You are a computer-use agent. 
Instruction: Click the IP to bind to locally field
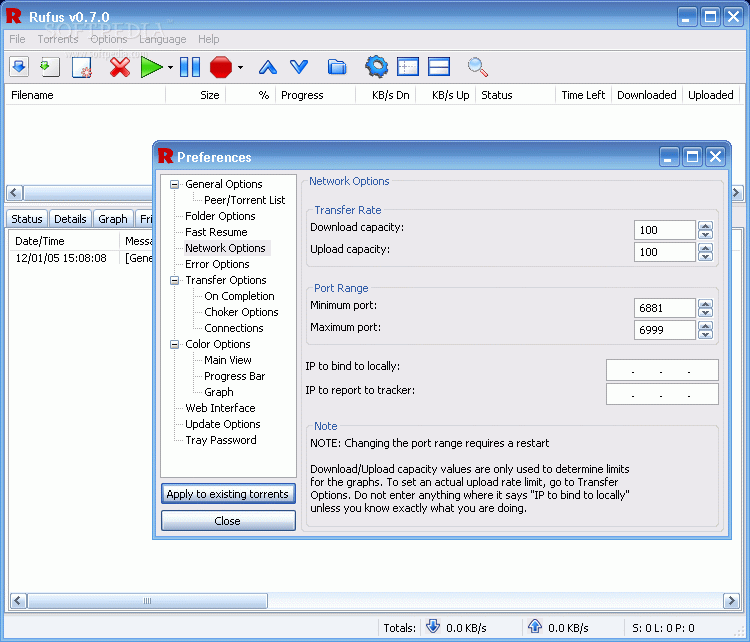pyautogui.click(x=662, y=370)
